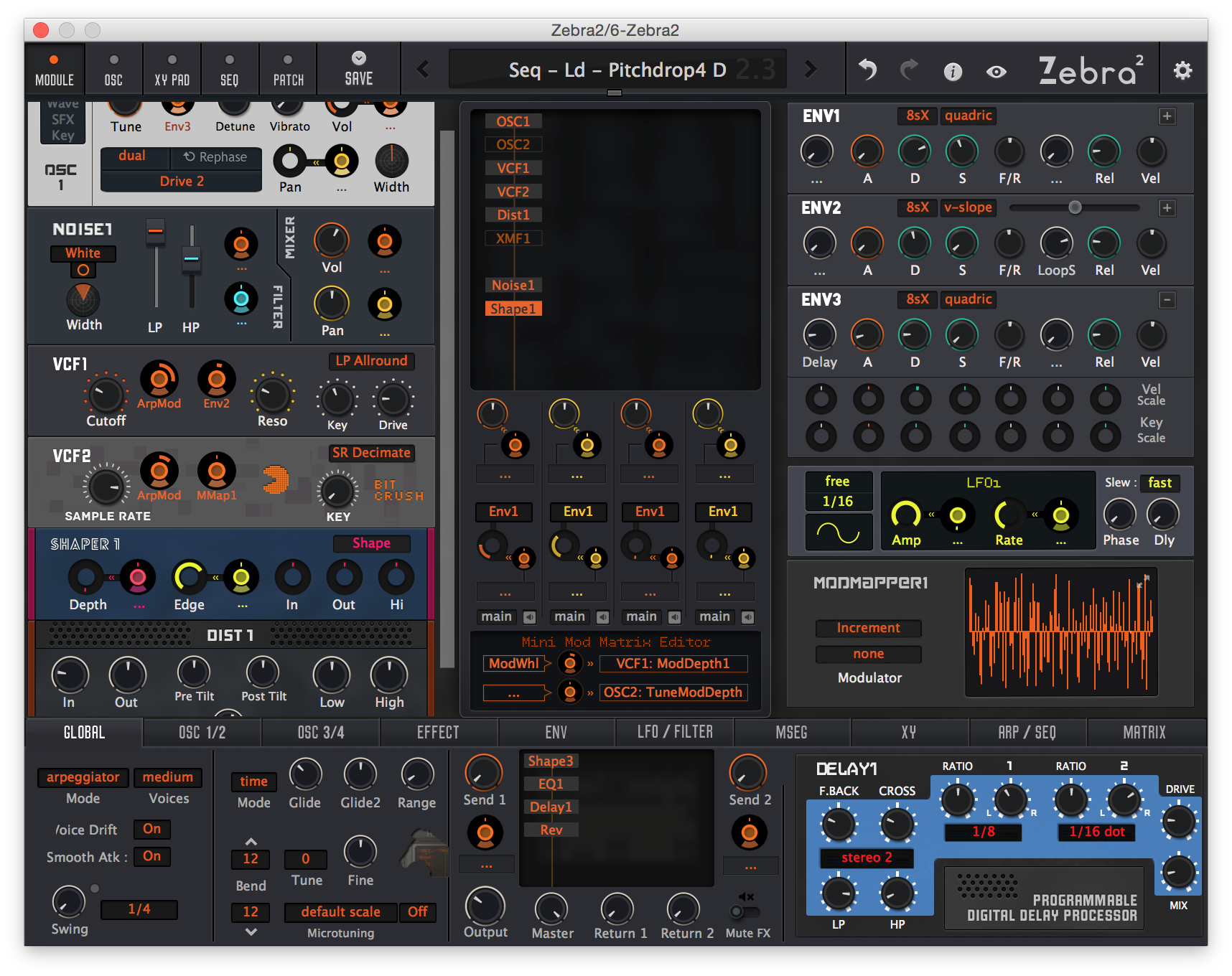
Task: Click the Noise1 Width fan knob
Action: [83, 299]
